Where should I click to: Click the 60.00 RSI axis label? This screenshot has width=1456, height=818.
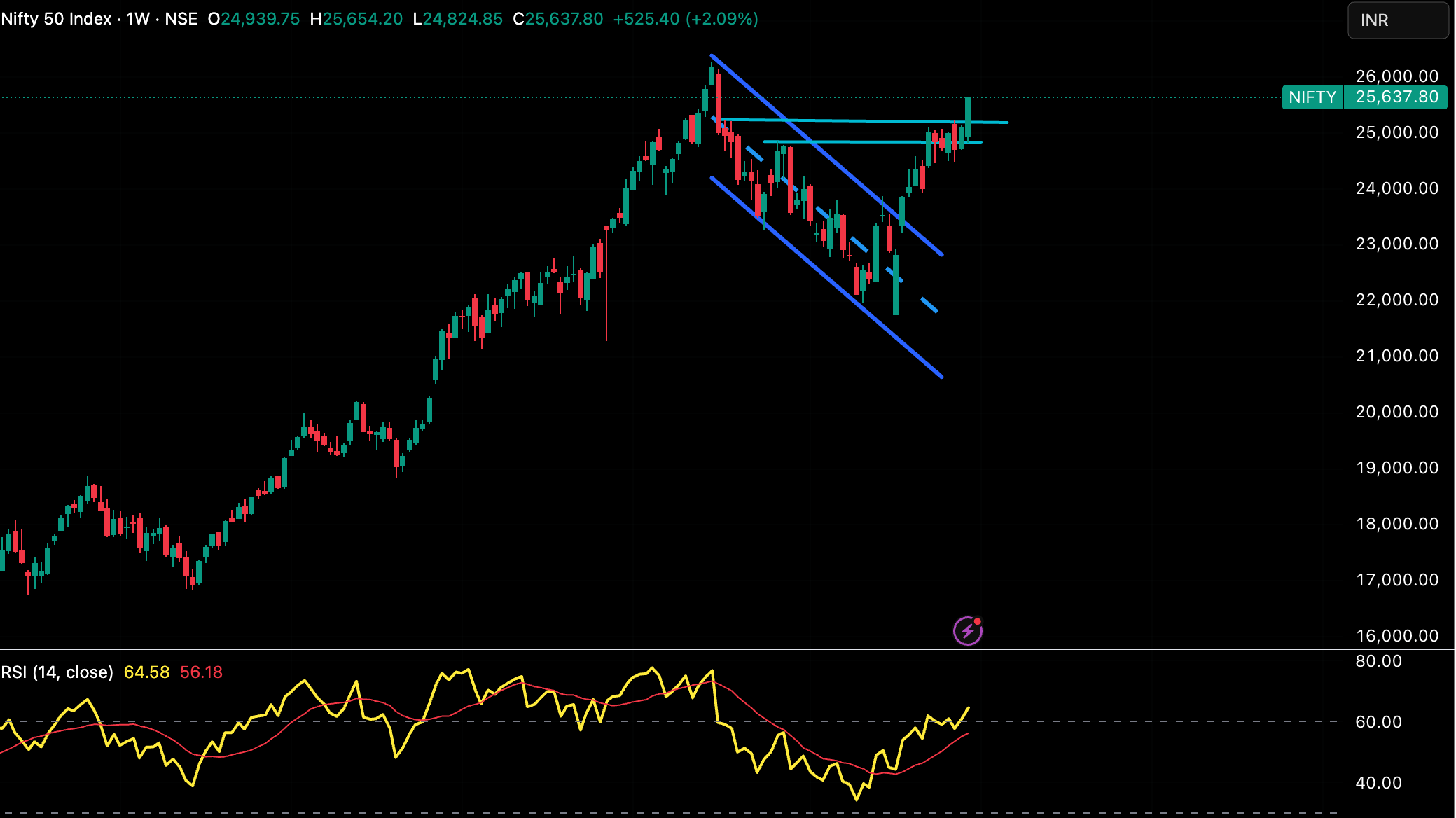[1378, 722]
